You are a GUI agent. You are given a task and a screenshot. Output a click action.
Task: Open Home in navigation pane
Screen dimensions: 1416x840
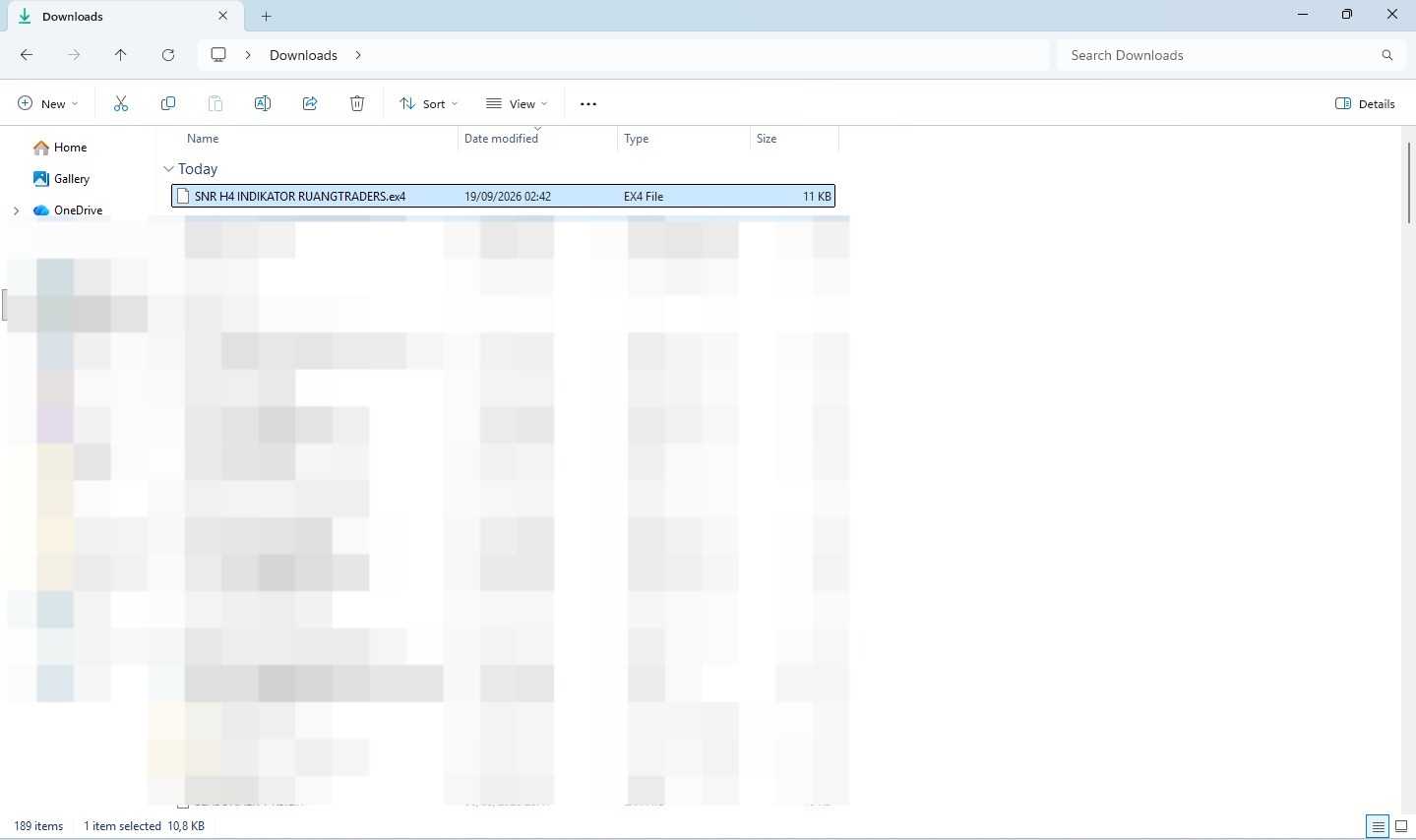tap(60, 148)
